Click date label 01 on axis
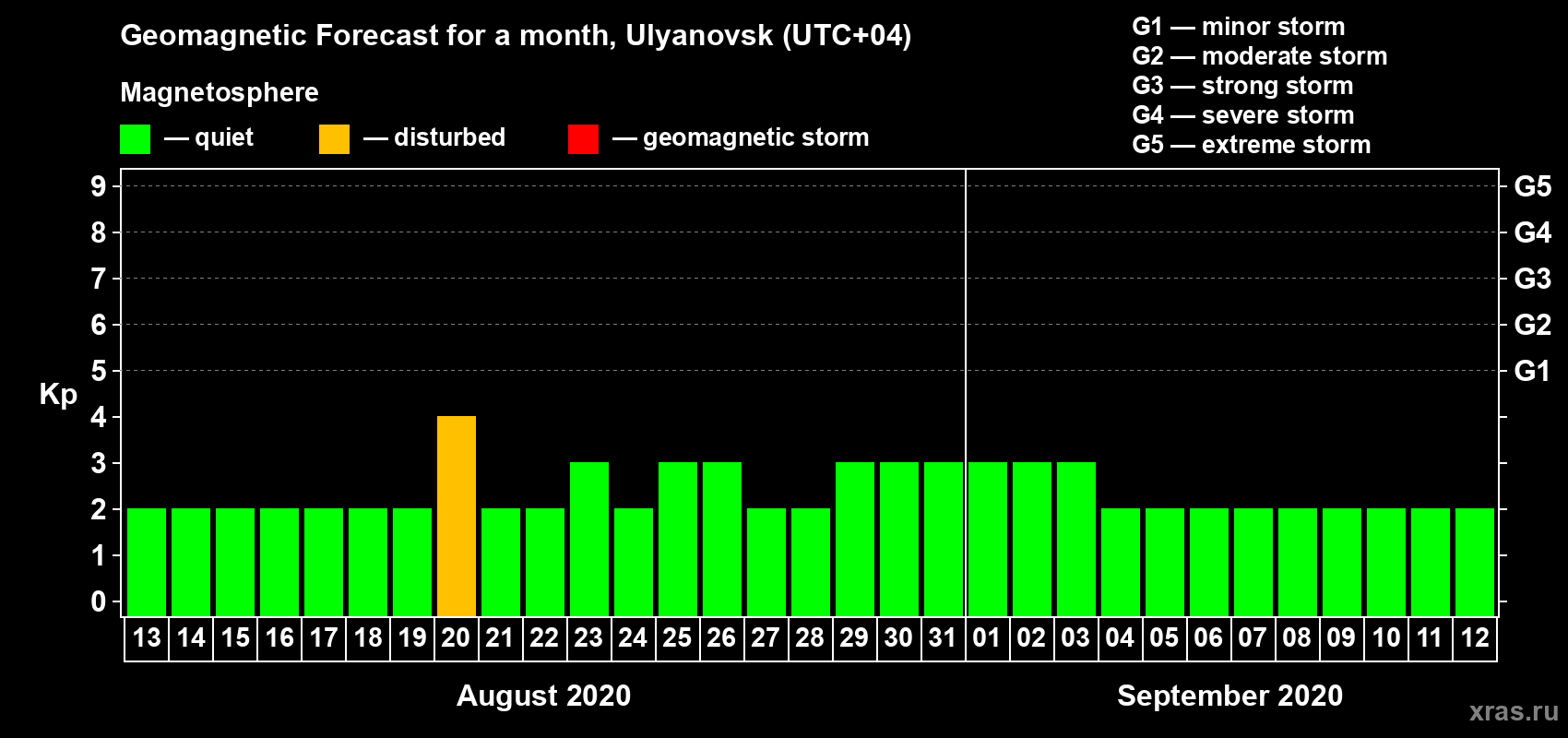 (x=987, y=638)
